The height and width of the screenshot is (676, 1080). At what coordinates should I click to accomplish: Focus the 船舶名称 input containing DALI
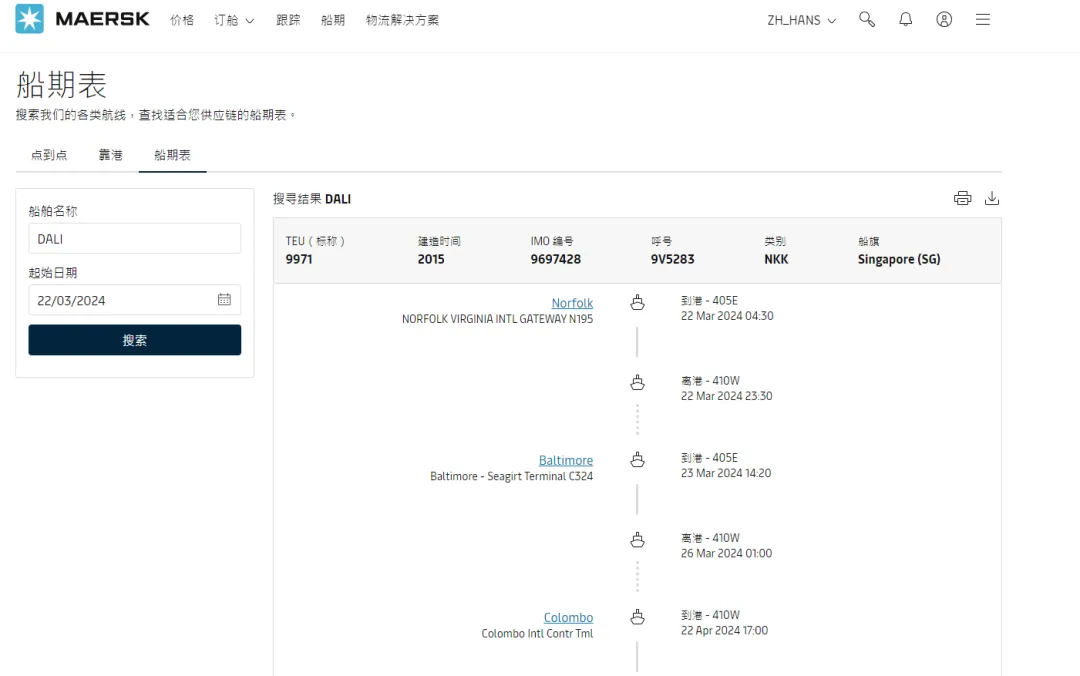click(x=135, y=239)
